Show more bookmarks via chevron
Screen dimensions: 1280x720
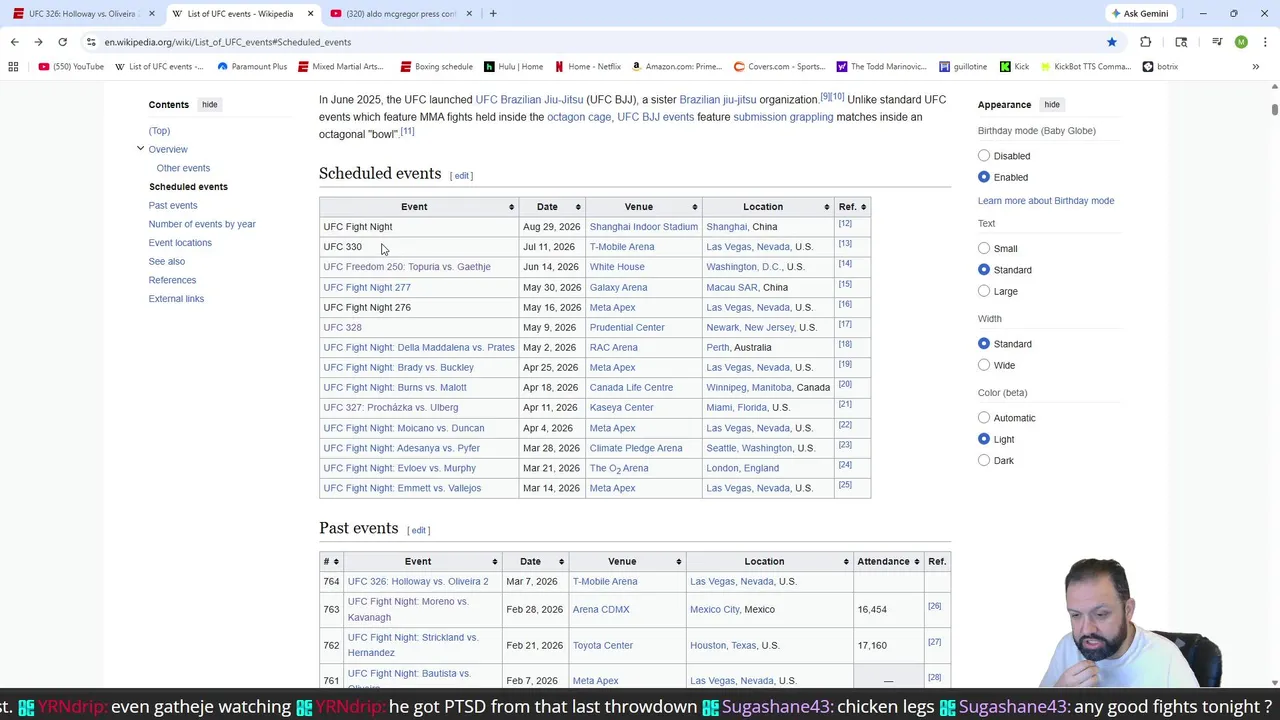coord(1255,67)
